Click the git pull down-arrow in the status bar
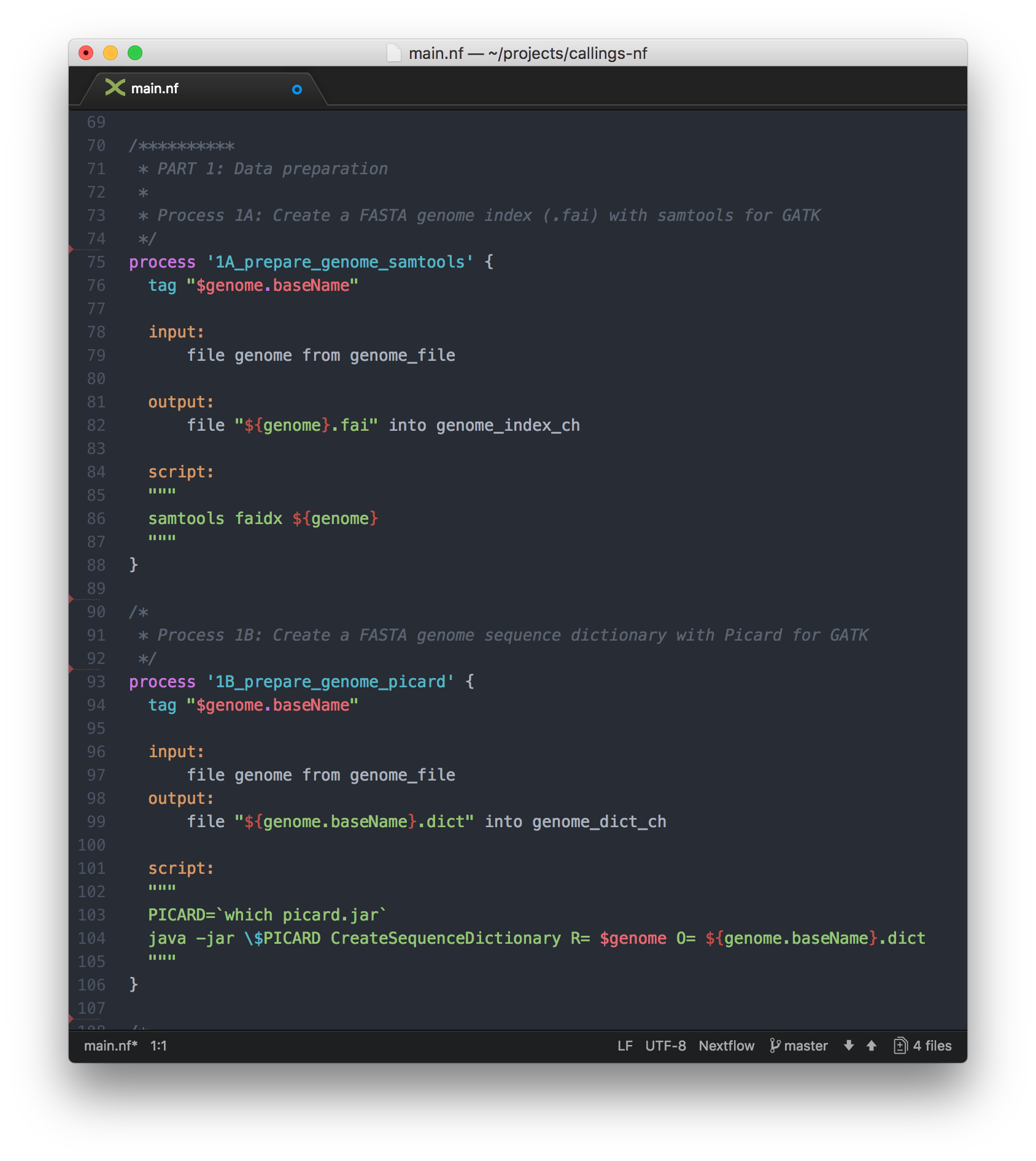Image resolution: width=1036 pixels, height=1161 pixels. click(849, 1046)
